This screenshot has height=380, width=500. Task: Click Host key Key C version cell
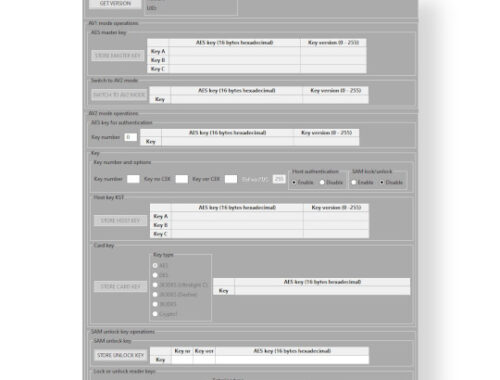(336, 234)
